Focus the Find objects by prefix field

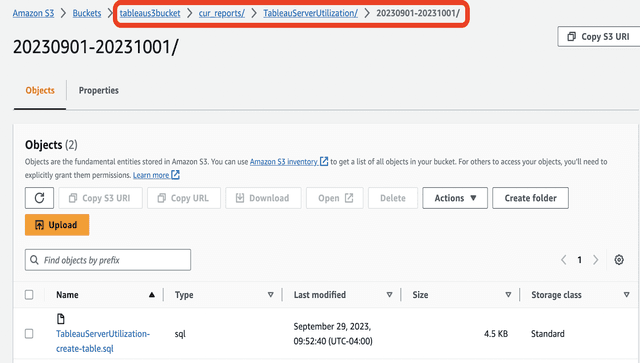(108, 260)
